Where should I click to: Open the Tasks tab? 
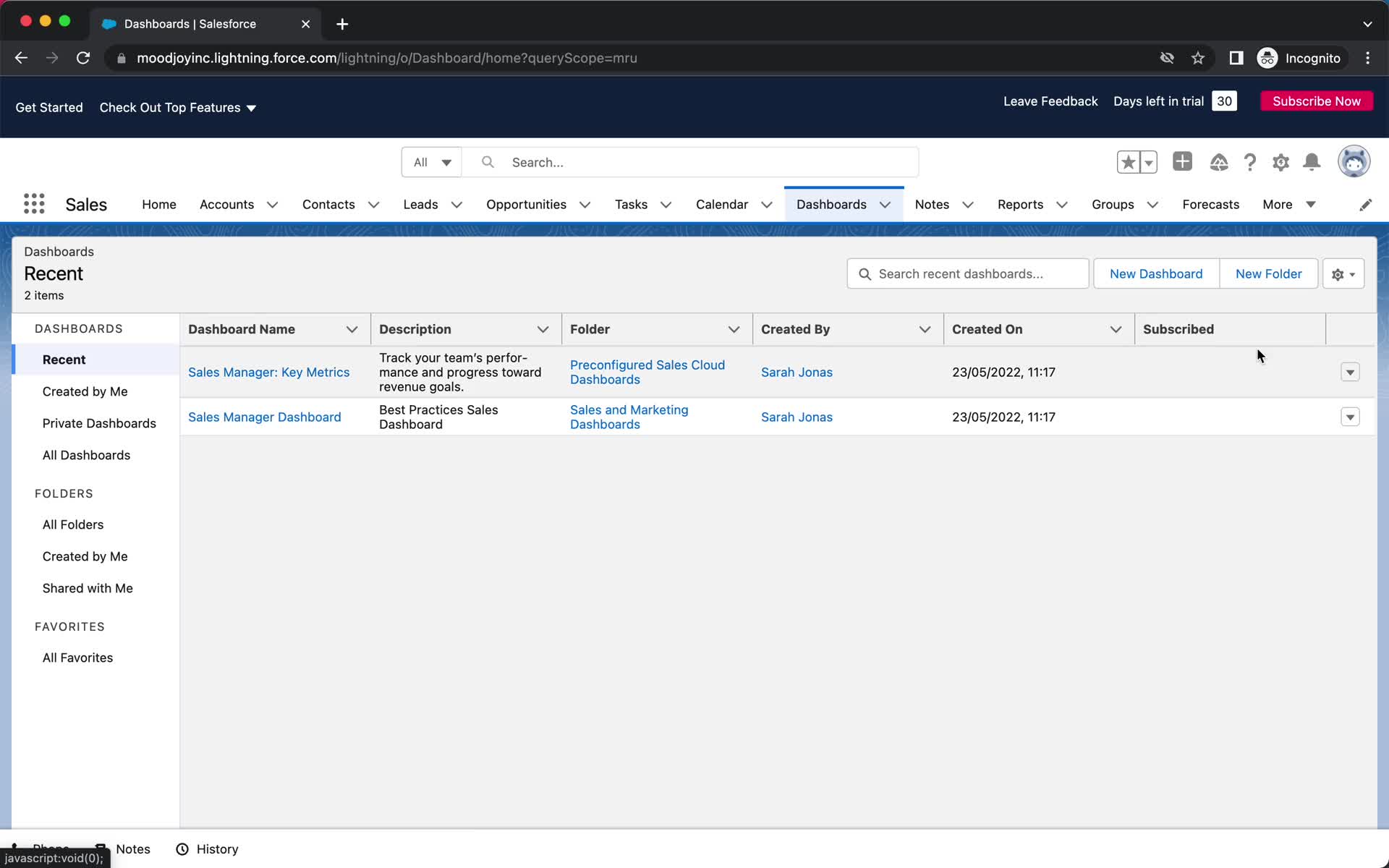(x=631, y=205)
